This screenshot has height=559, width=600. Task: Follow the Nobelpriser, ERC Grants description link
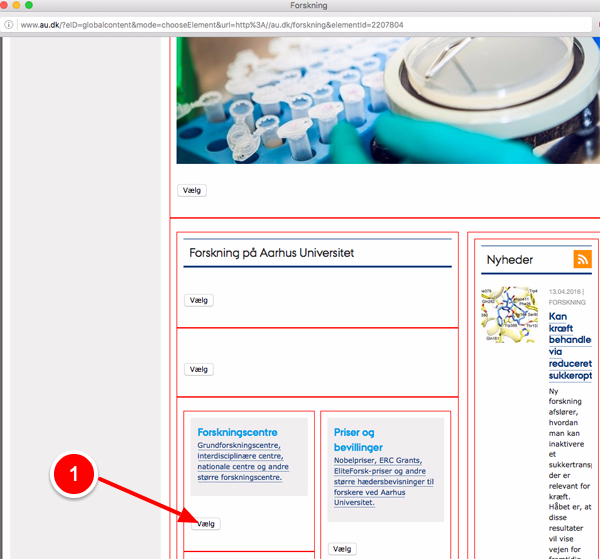[384, 482]
